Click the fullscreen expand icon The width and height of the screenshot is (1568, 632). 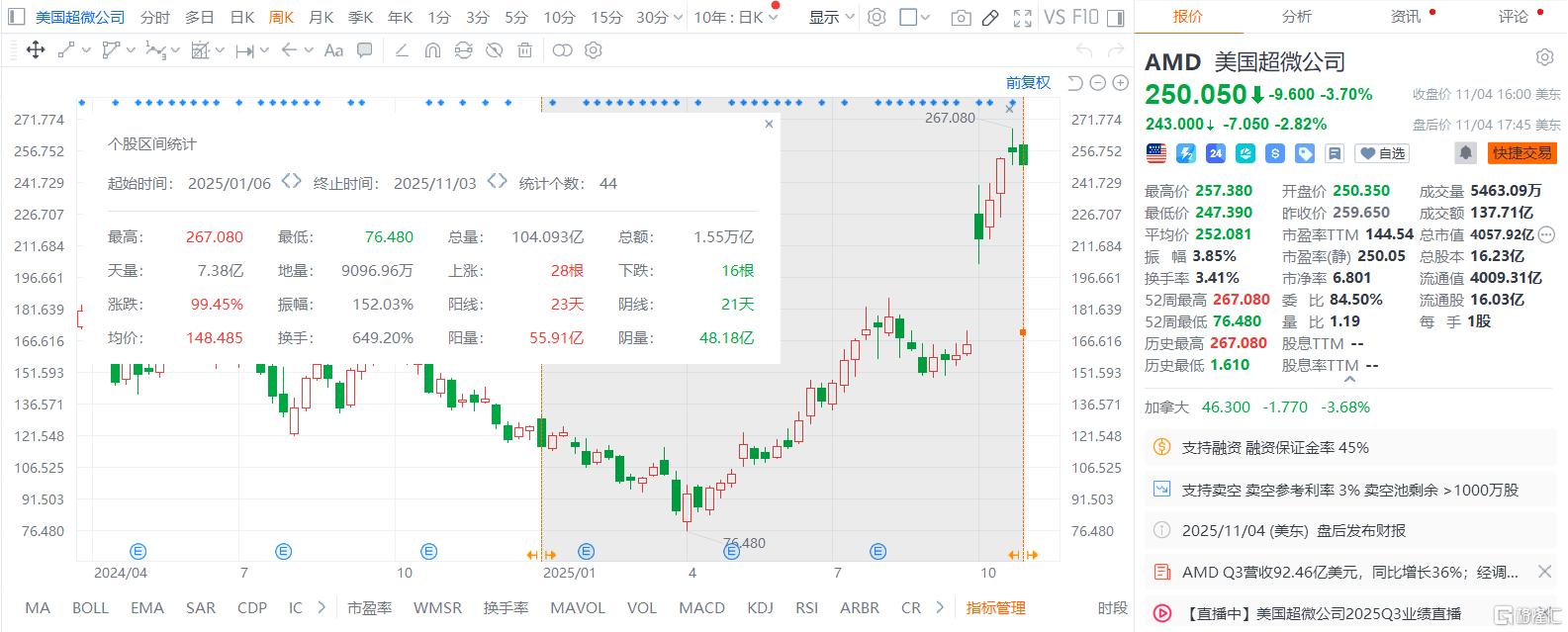[1023, 18]
